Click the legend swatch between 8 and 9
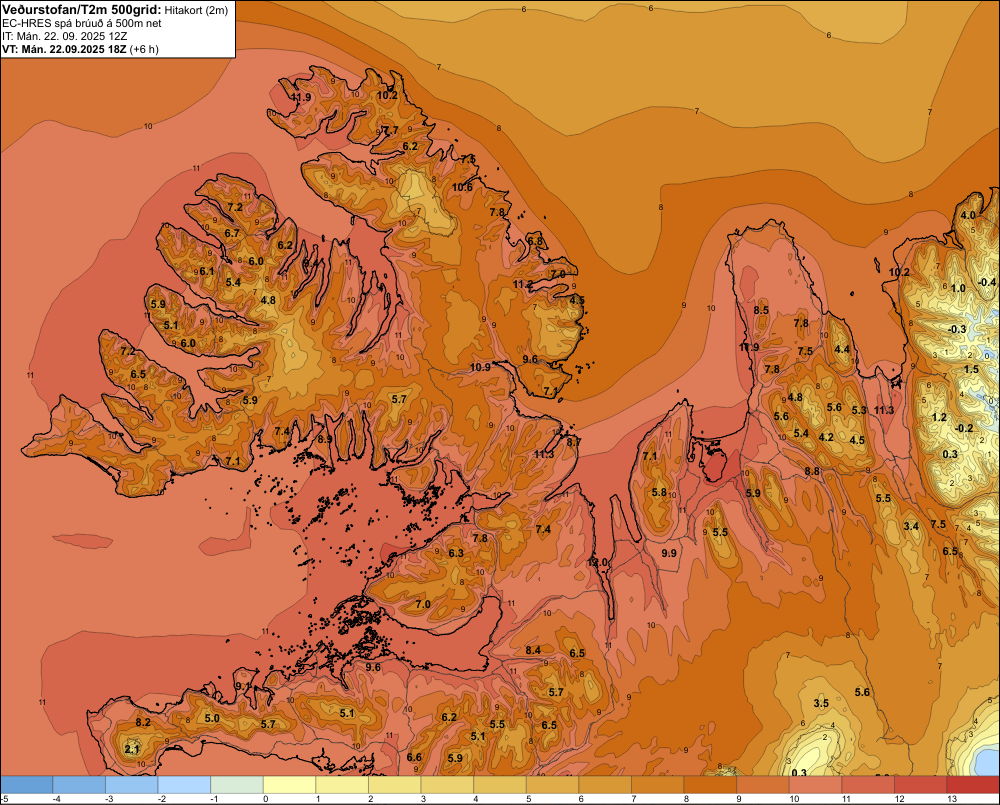The image size is (1000, 805). (x=710, y=785)
